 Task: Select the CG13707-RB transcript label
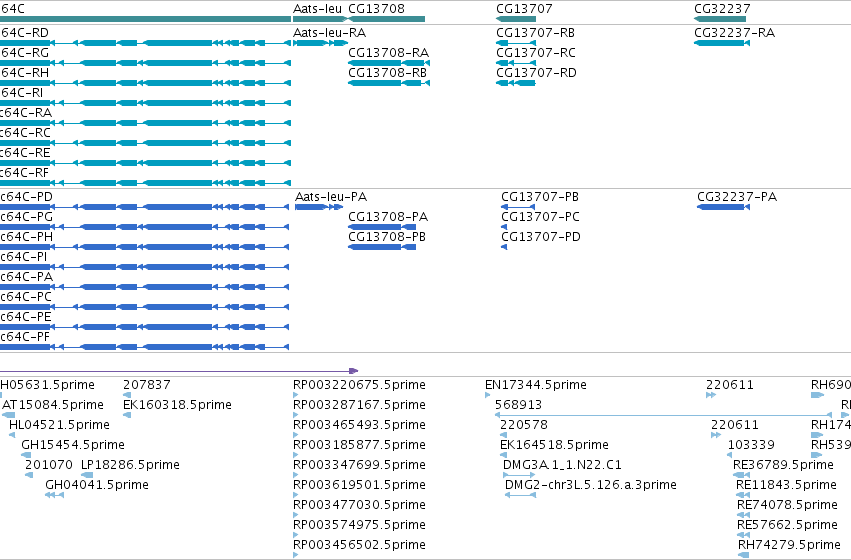click(x=535, y=33)
